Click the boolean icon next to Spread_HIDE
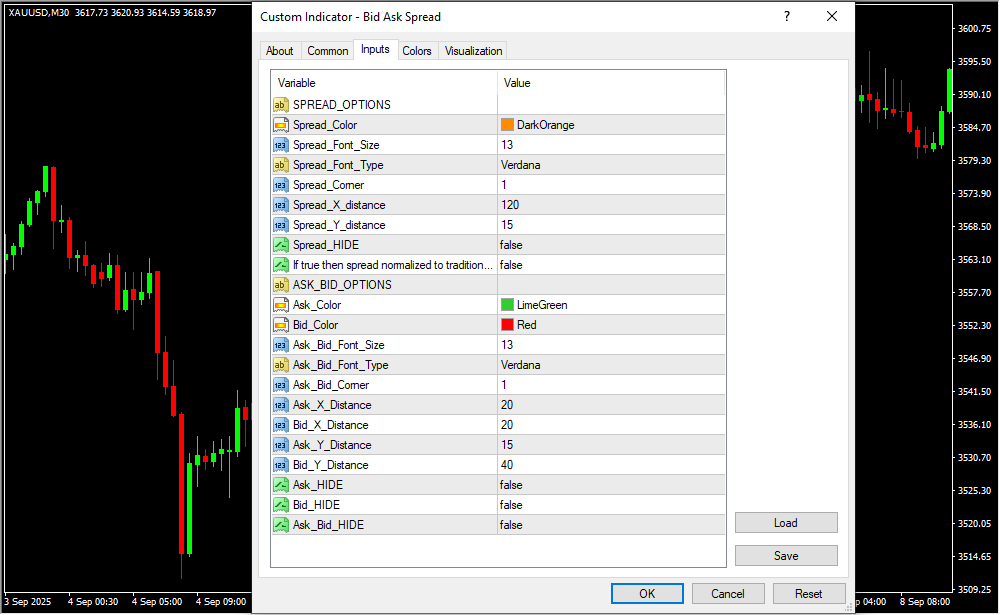Screen dimensions: 1000x615 point(281,245)
